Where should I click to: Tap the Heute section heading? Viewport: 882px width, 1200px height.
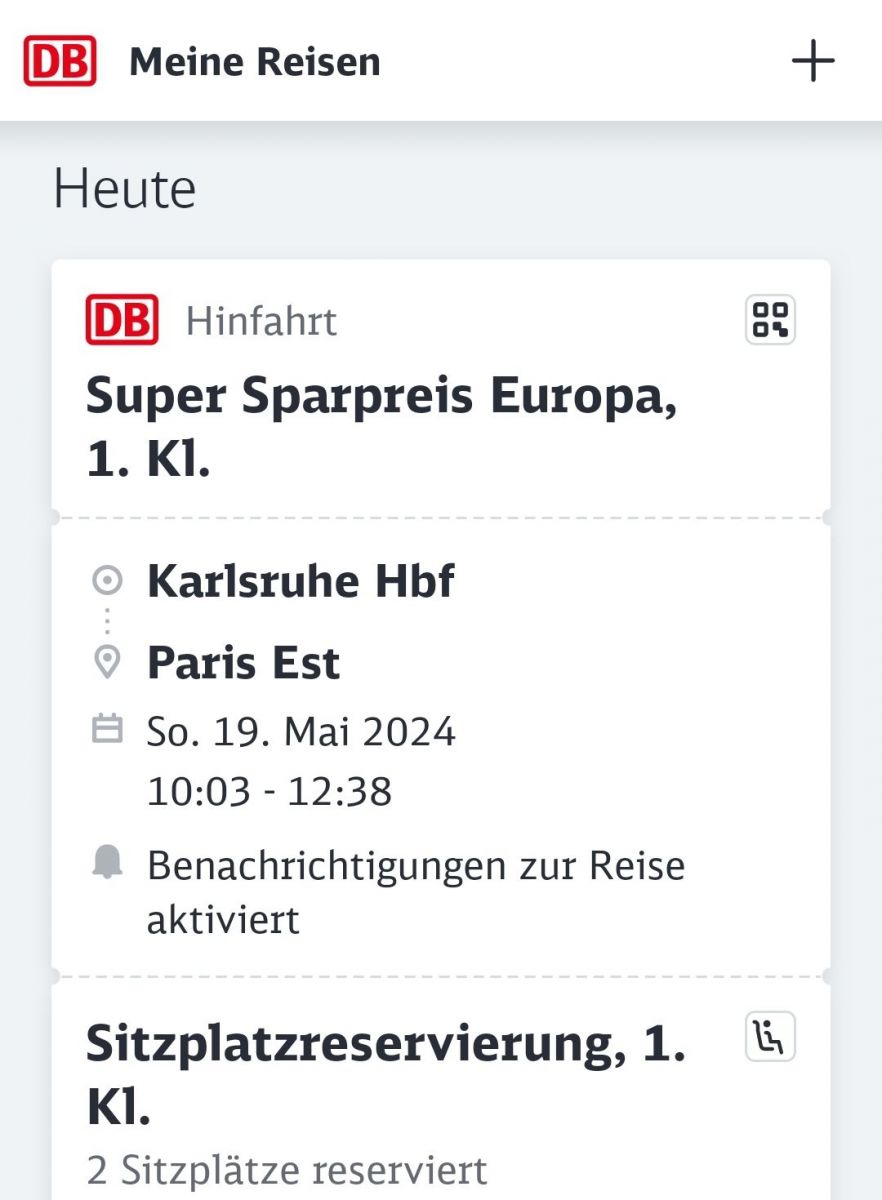[x=125, y=189]
